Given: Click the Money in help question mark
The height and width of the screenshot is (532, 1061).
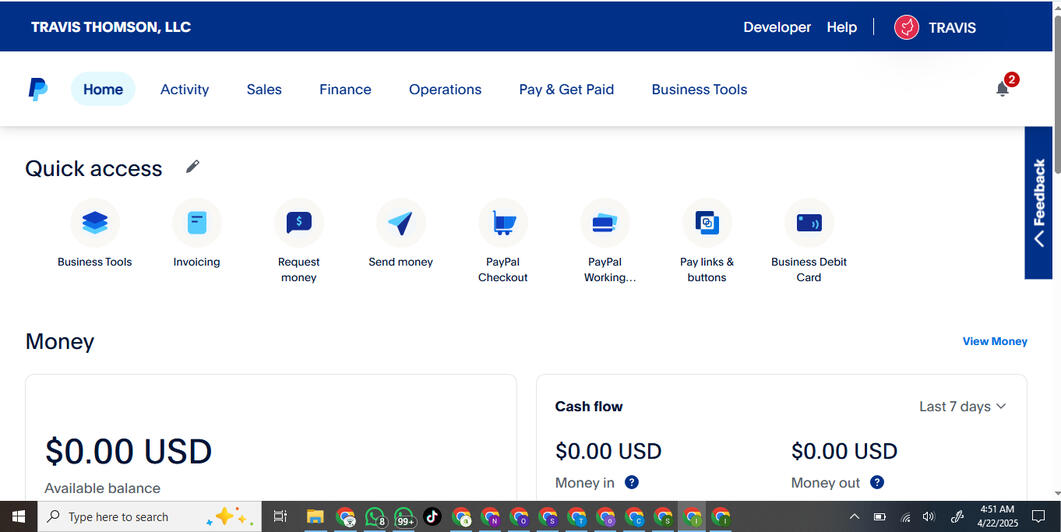Looking at the screenshot, I should (x=631, y=482).
